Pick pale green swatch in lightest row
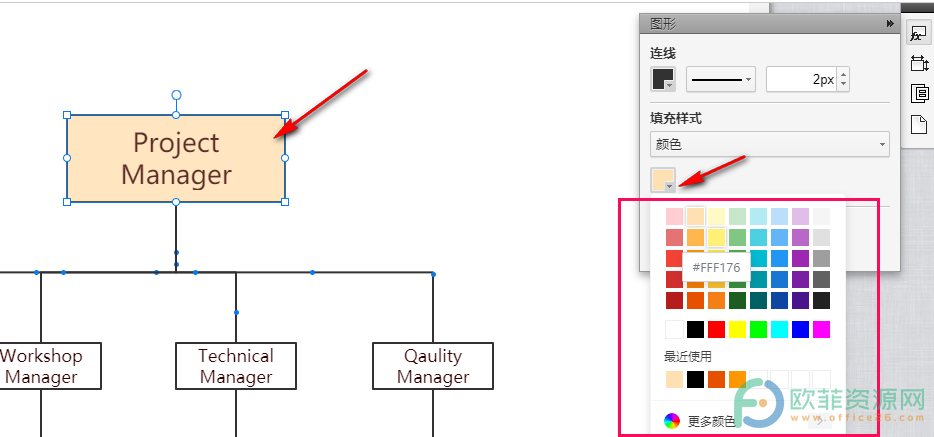Screen dimensions: 934x437 tap(737, 216)
